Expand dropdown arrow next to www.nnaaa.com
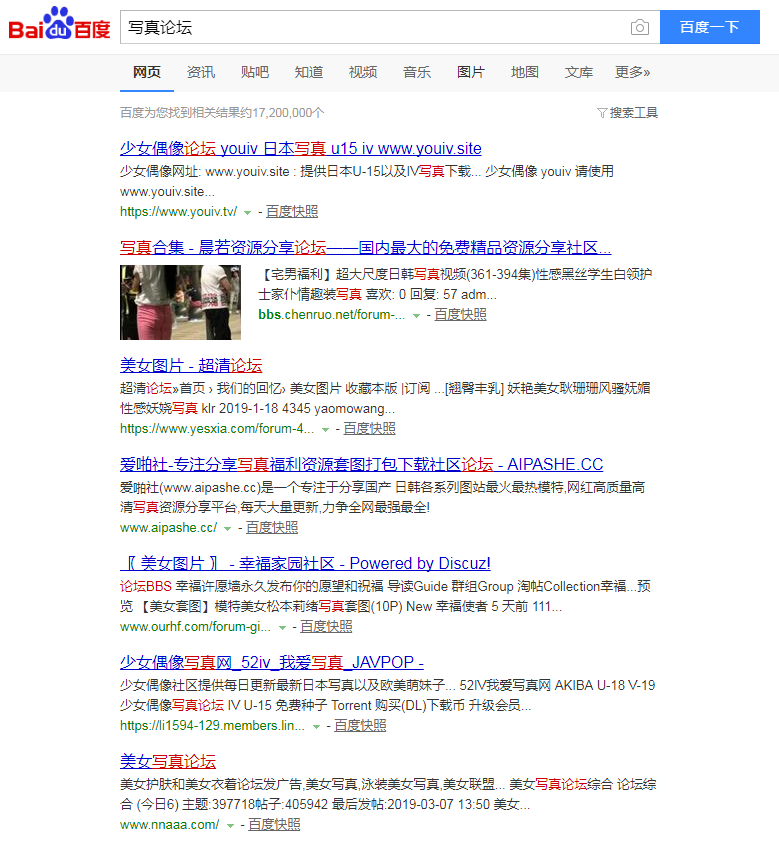 pyautogui.click(x=230, y=826)
